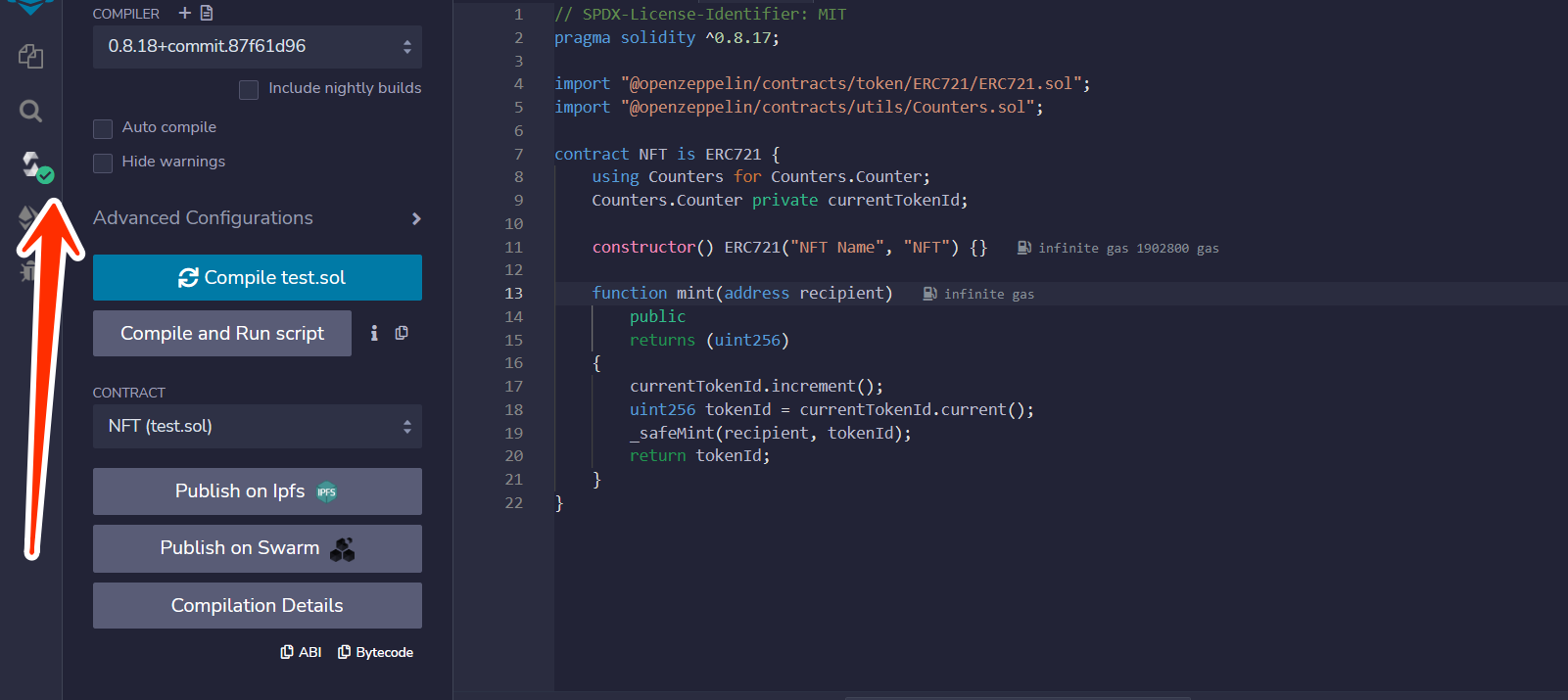Expand Advanced Configurations chevron
Image resolution: width=1568 pixels, height=700 pixels.
pyautogui.click(x=416, y=218)
